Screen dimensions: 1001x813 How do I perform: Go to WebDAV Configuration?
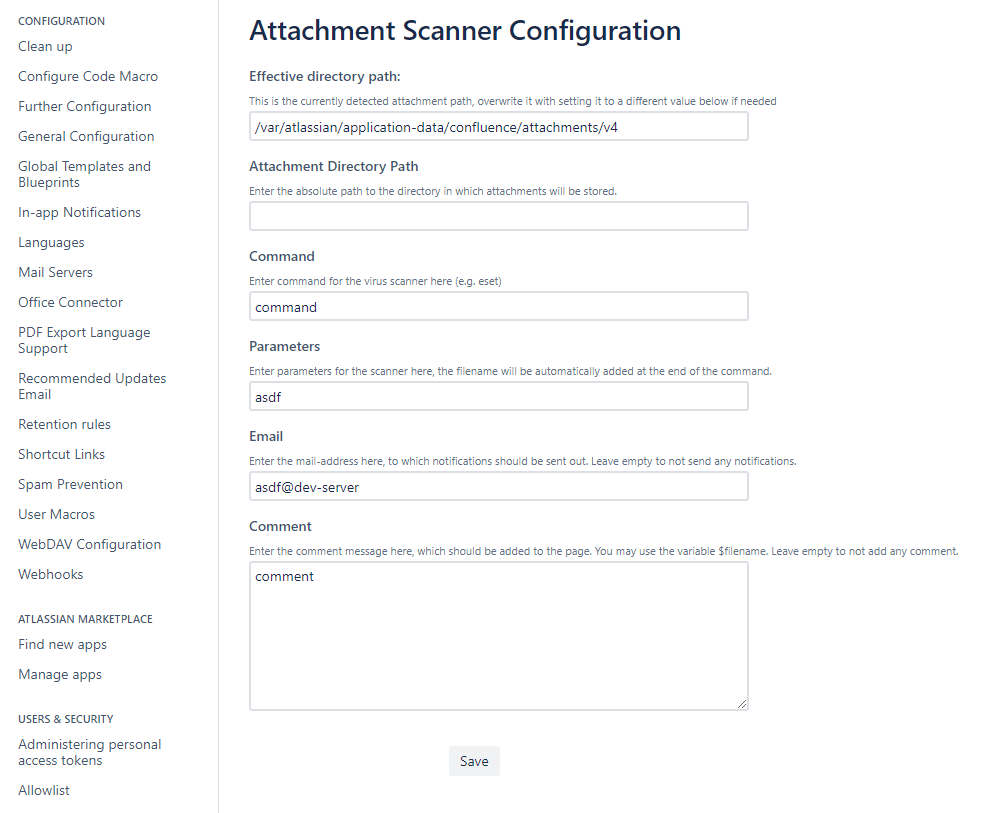[x=89, y=545]
